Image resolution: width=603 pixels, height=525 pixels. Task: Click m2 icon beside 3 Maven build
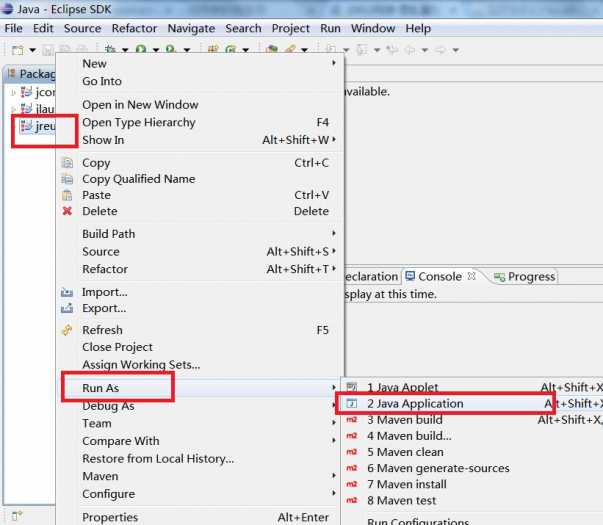click(x=352, y=420)
